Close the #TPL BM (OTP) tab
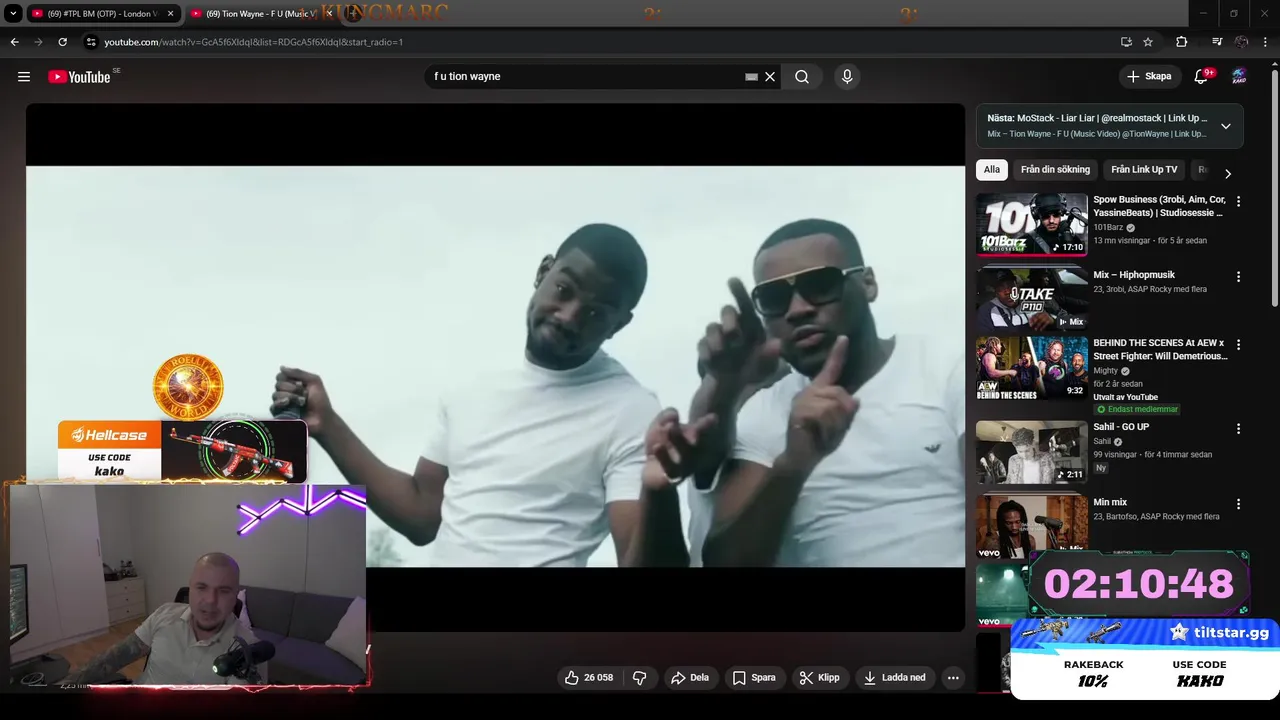 click(170, 14)
